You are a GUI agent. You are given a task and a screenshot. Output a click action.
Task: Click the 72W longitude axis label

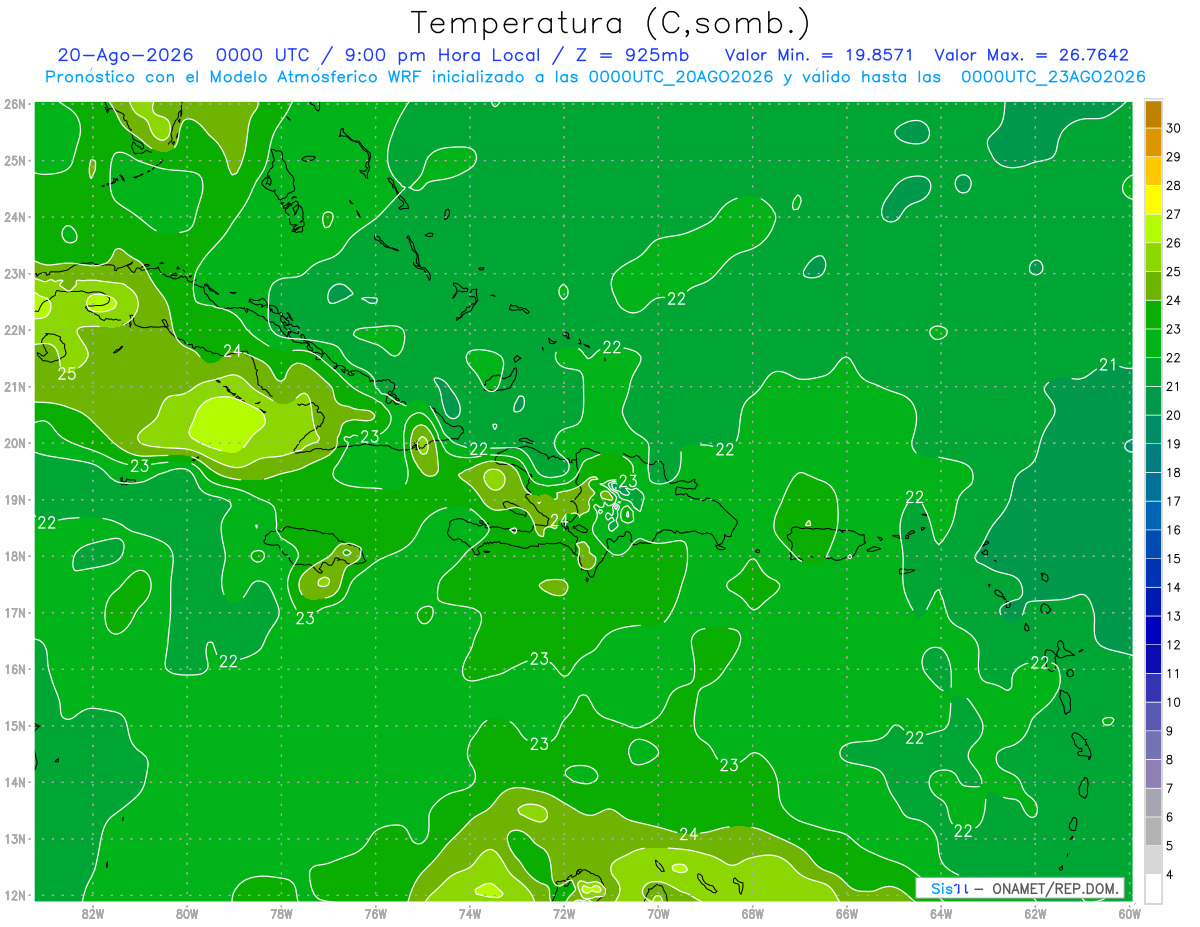[x=564, y=913]
